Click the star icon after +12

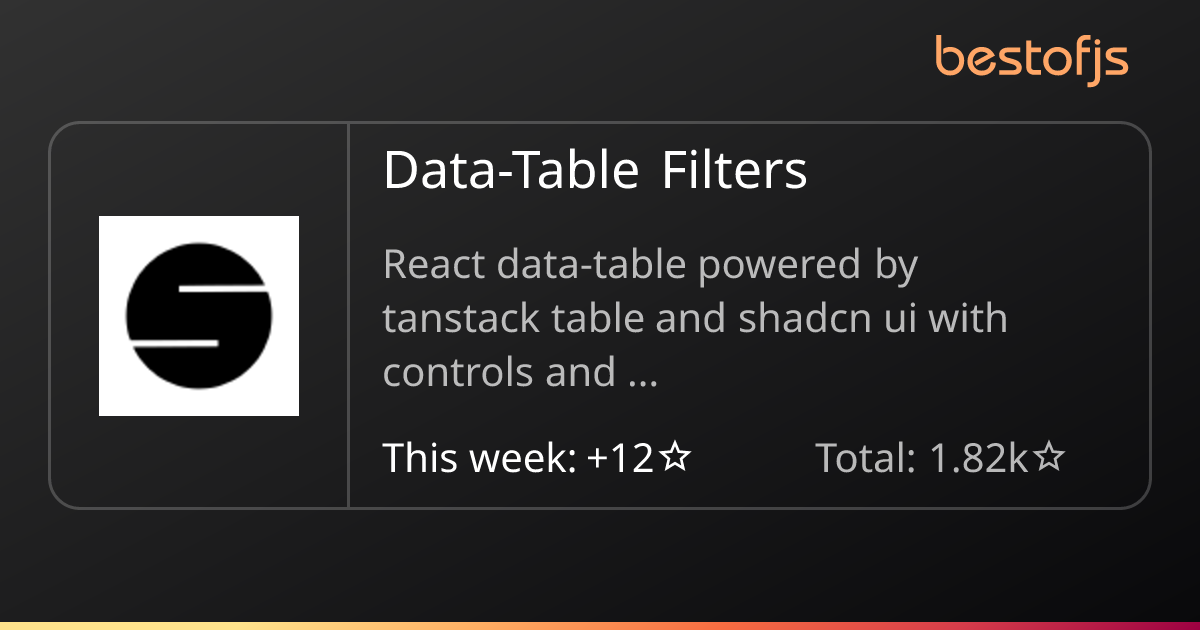(677, 458)
